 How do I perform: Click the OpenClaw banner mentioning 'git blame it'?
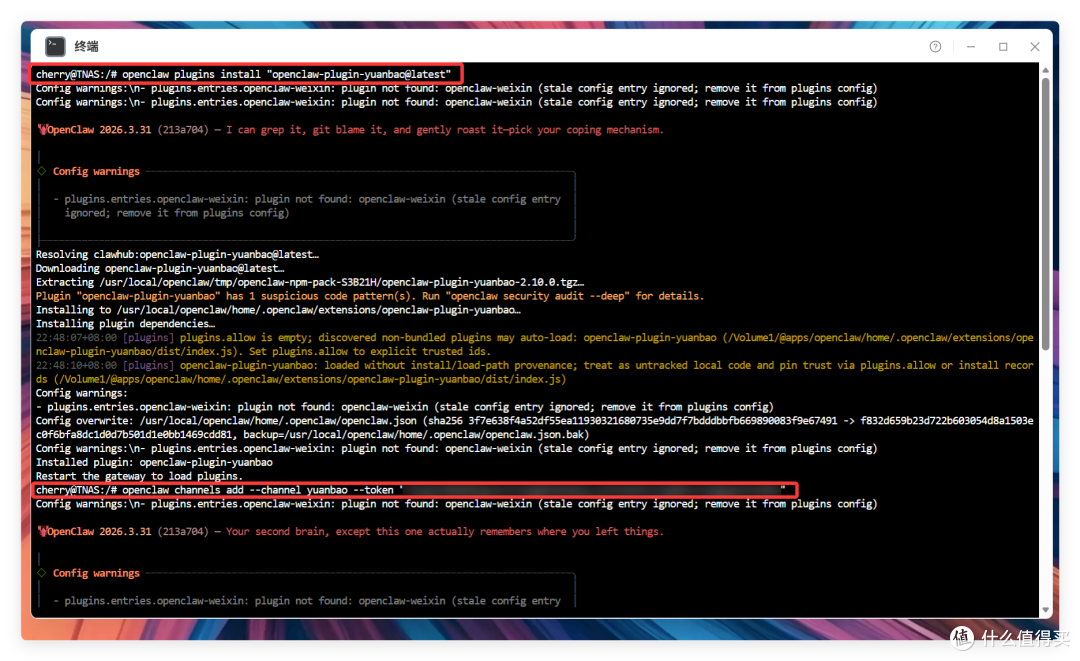(351, 129)
